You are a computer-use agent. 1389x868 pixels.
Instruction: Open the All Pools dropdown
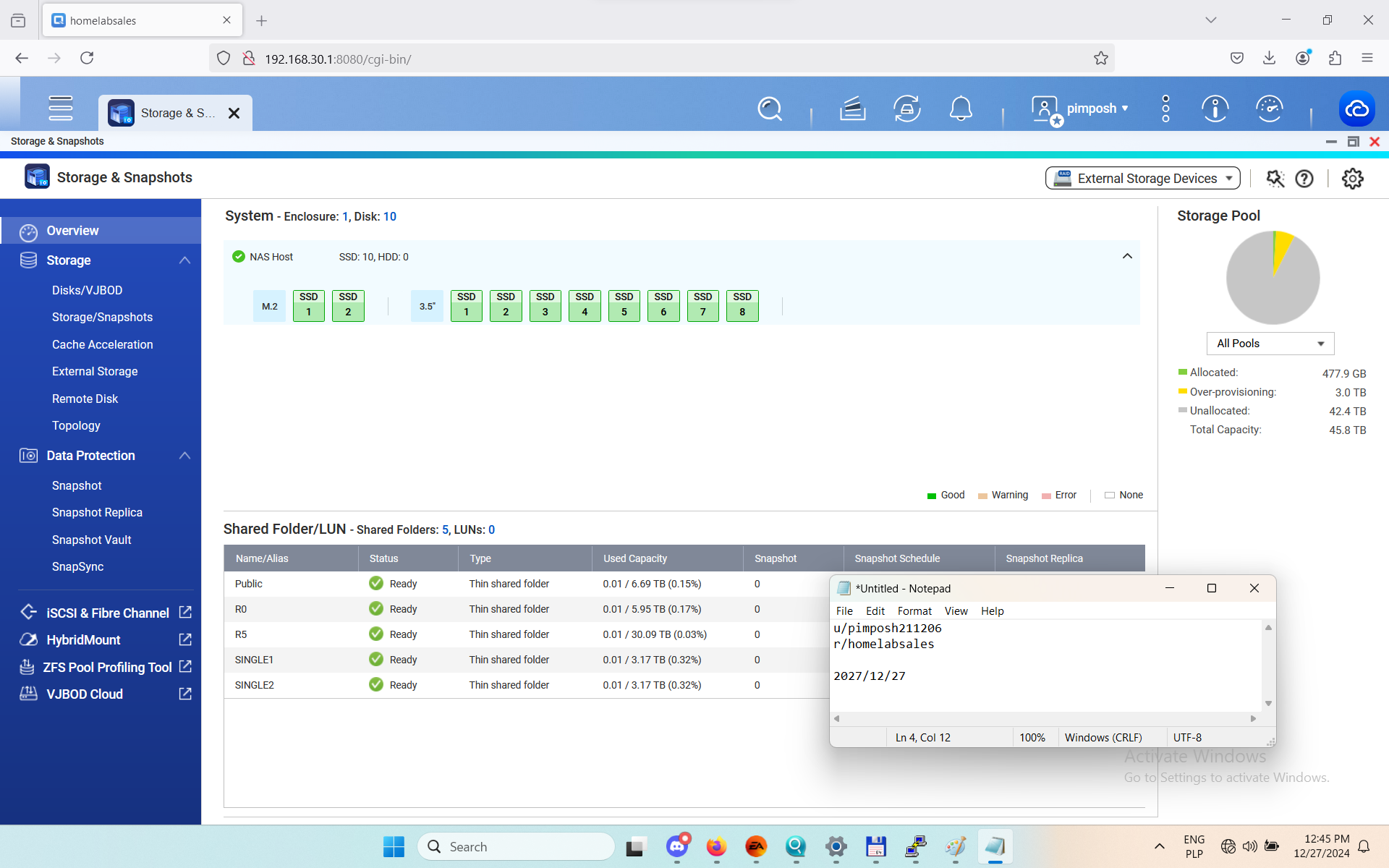[1270, 344]
